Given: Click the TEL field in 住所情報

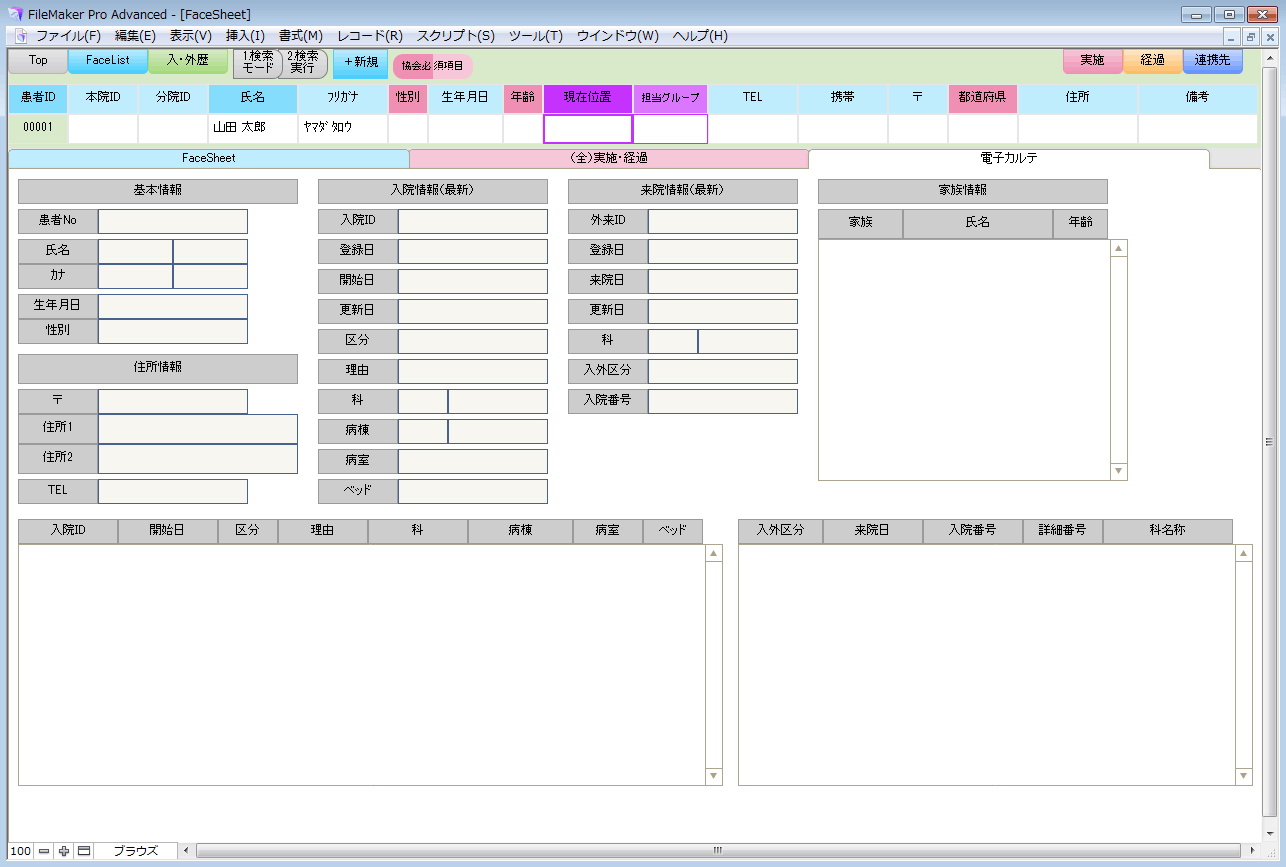Looking at the screenshot, I should [x=173, y=491].
